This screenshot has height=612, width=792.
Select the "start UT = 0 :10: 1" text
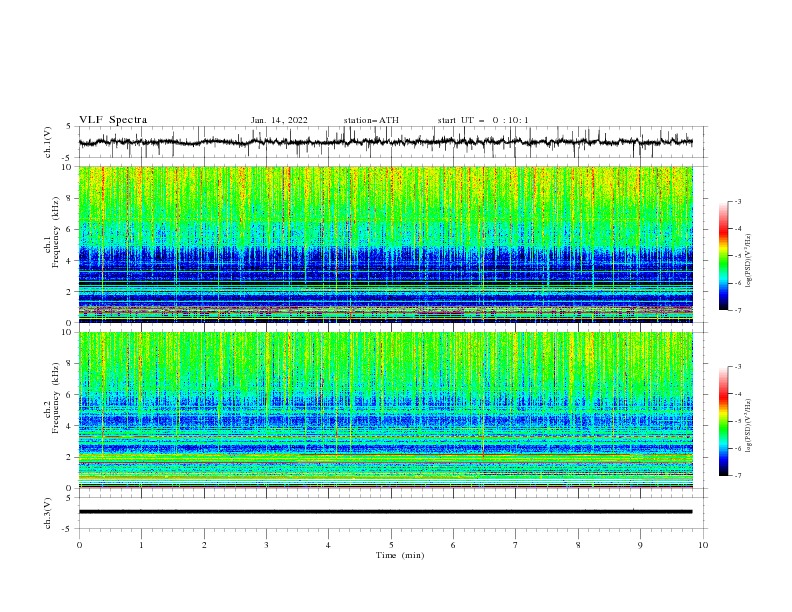point(483,120)
